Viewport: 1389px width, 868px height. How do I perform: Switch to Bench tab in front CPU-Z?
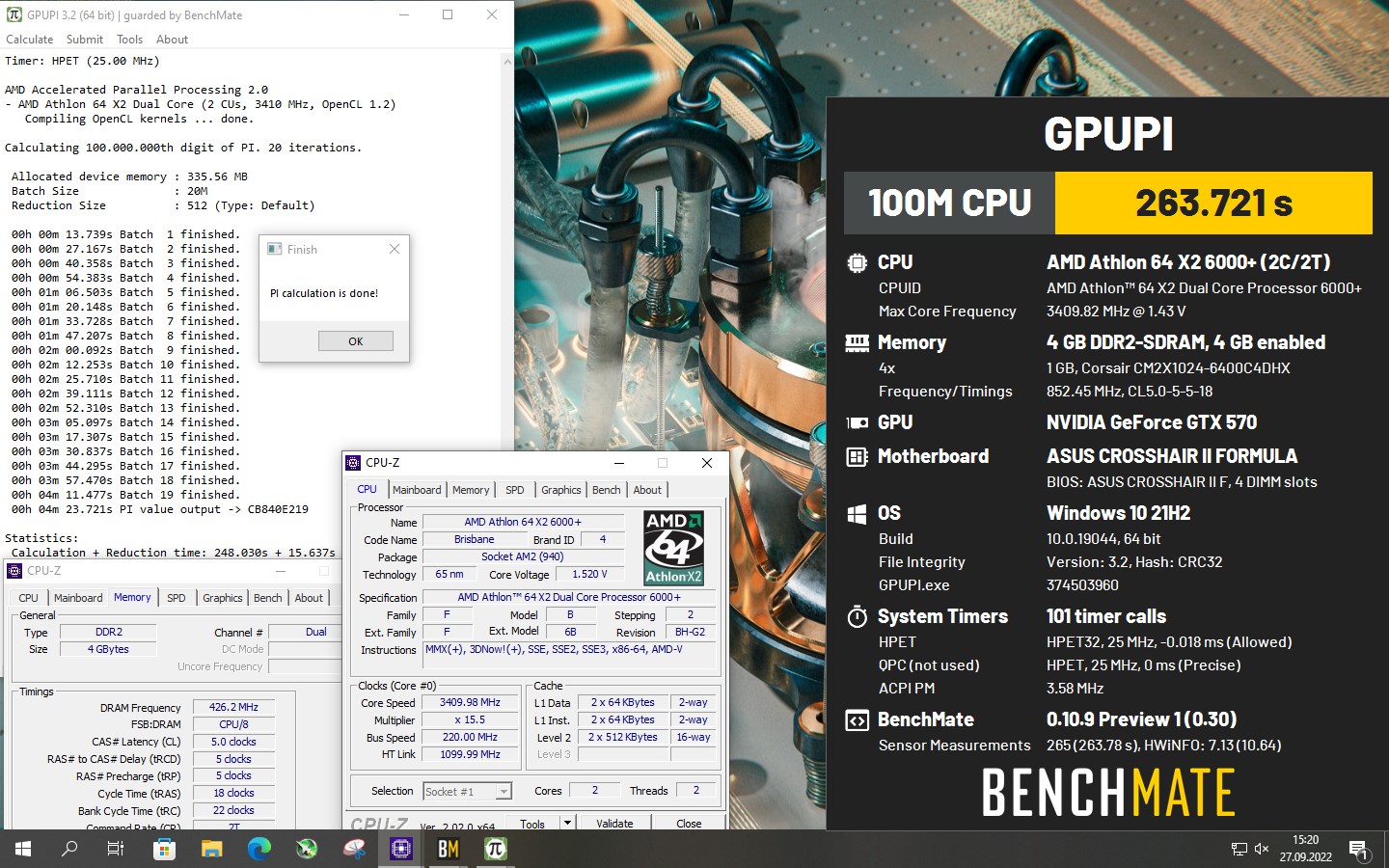[606, 490]
